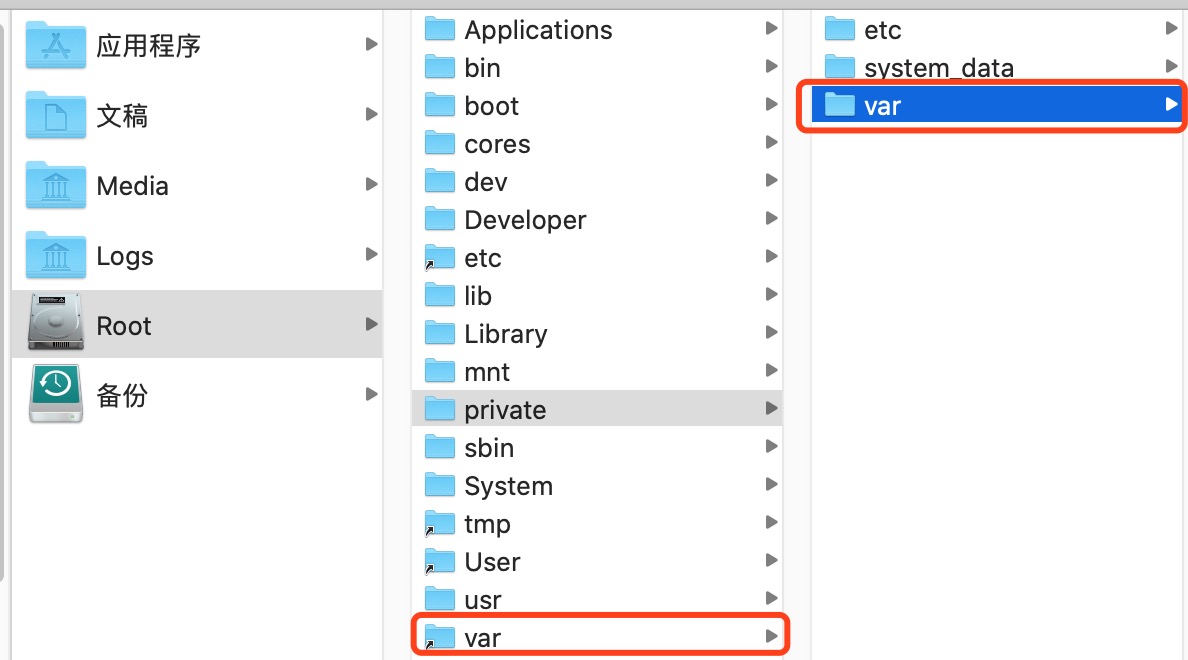Click the system_data folder icon
Image resolution: width=1188 pixels, height=660 pixels.
(839, 67)
